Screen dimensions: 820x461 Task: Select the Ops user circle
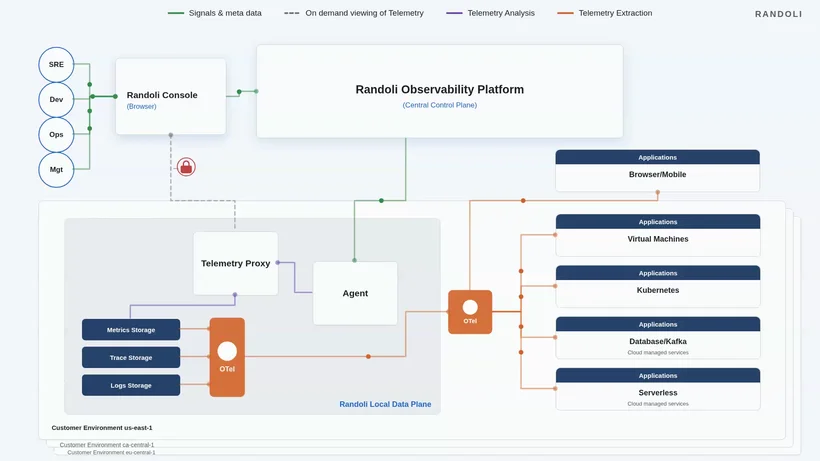click(x=56, y=135)
